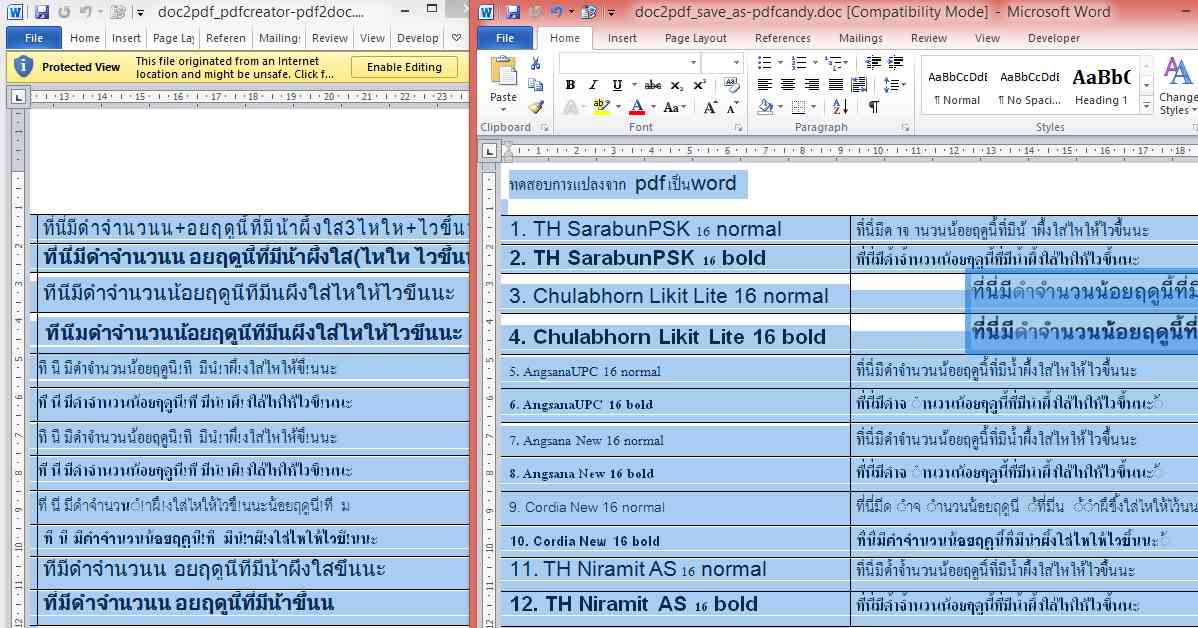The width and height of the screenshot is (1198, 628).
Task: Expand the Styles gallery More arrow
Action: pos(1146,106)
